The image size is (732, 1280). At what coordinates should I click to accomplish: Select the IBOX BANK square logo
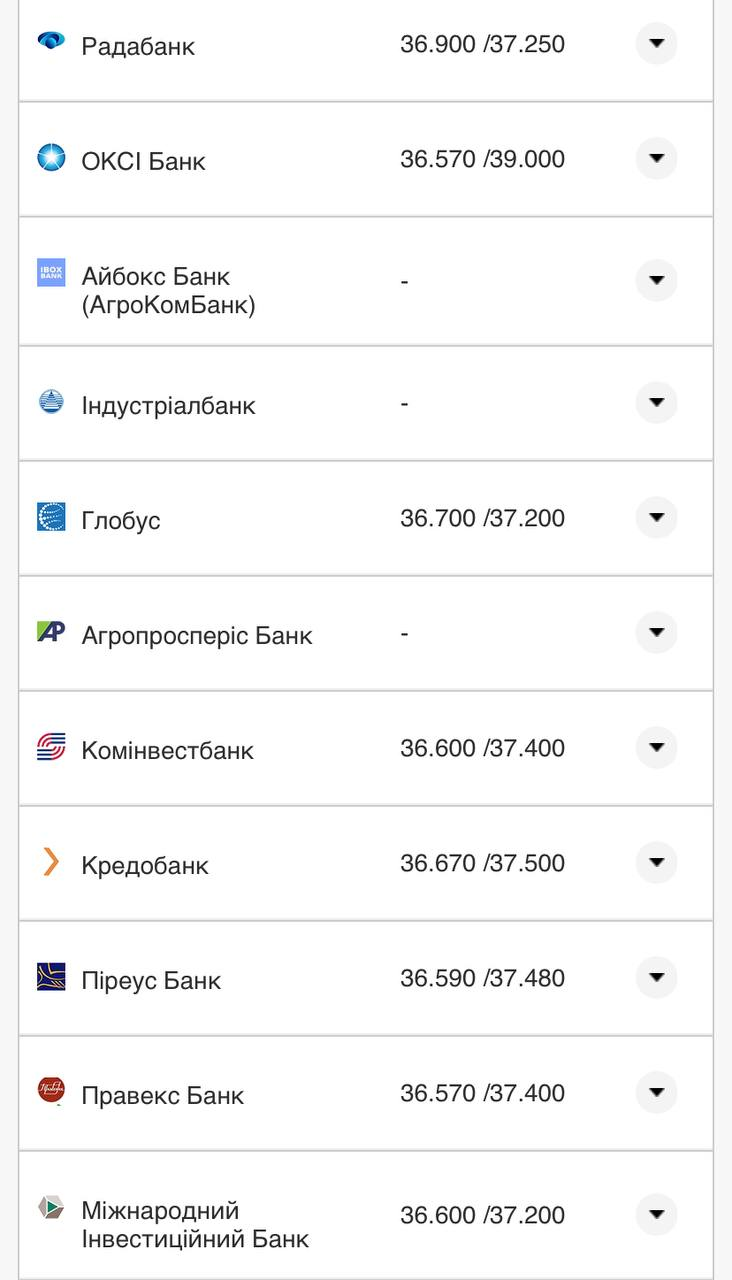coord(51,270)
